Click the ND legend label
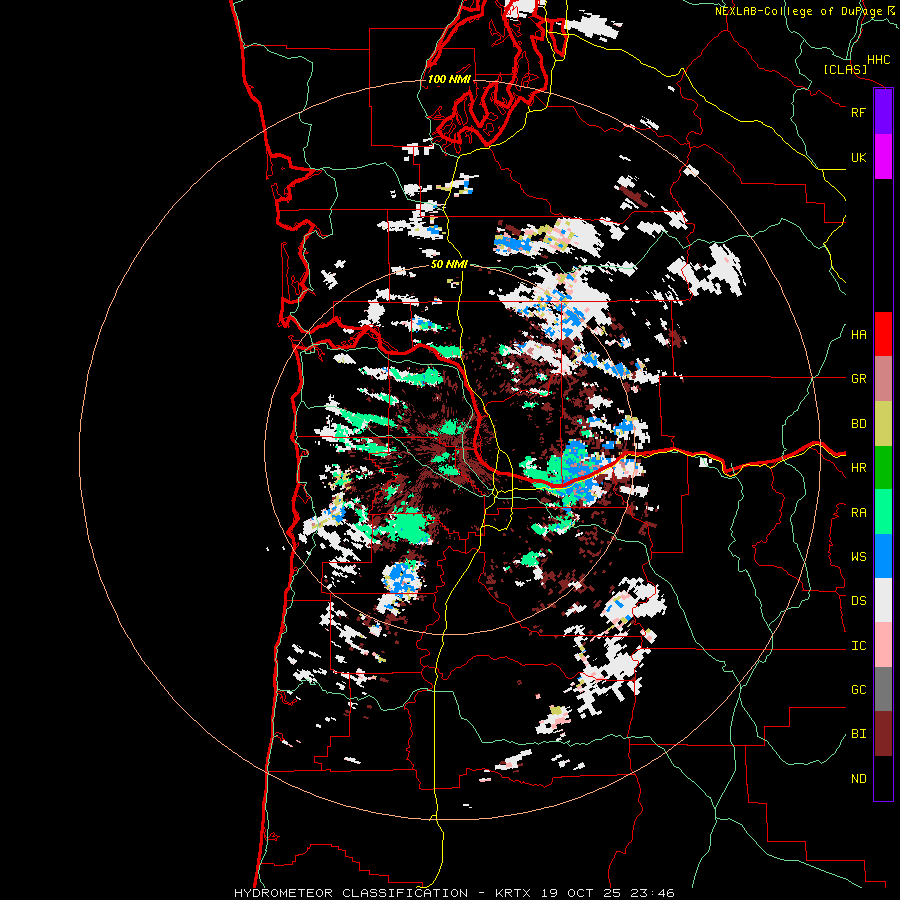 coord(858,779)
